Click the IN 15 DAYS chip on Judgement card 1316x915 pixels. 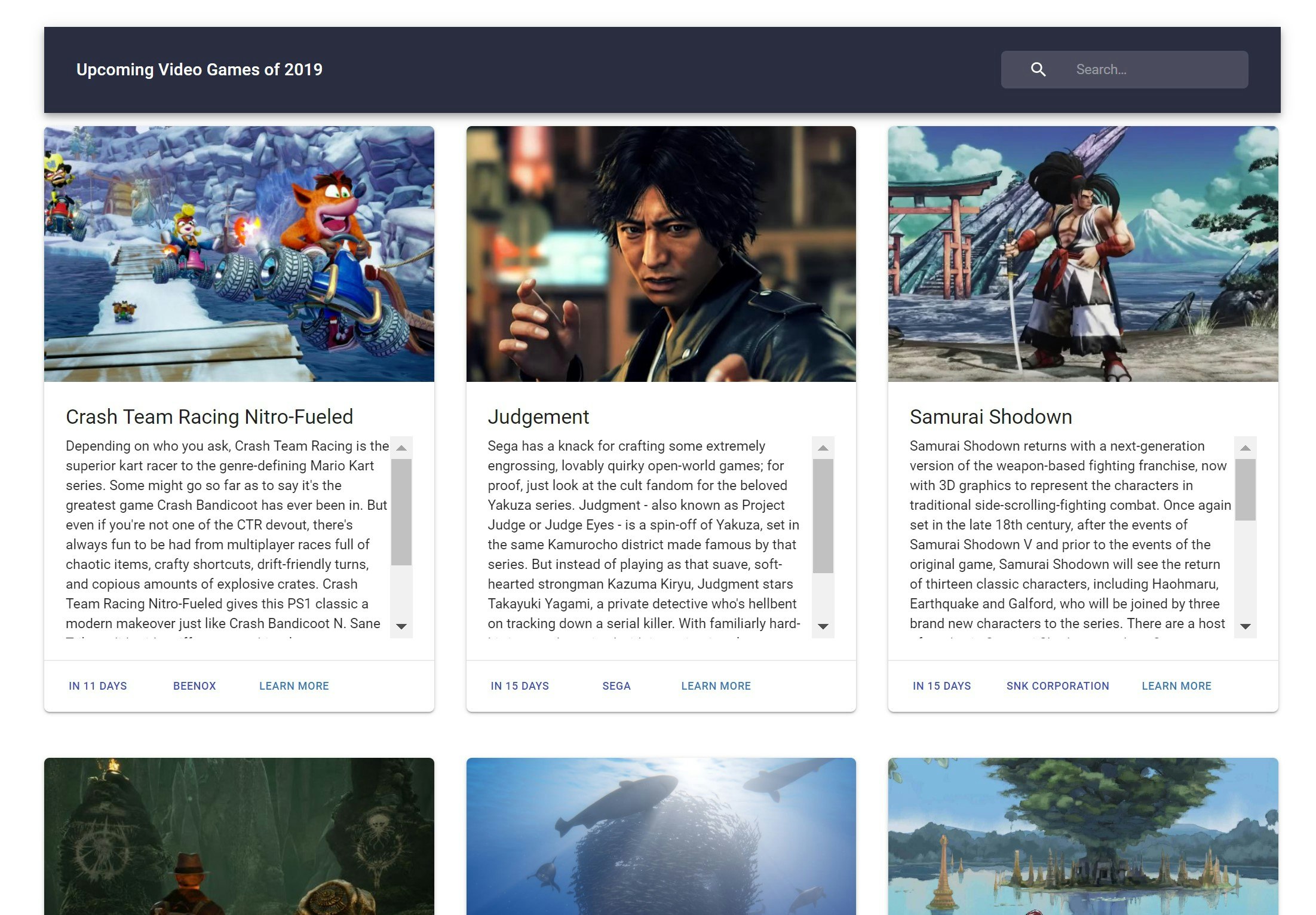pyautogui.click(x=520, y=686)
